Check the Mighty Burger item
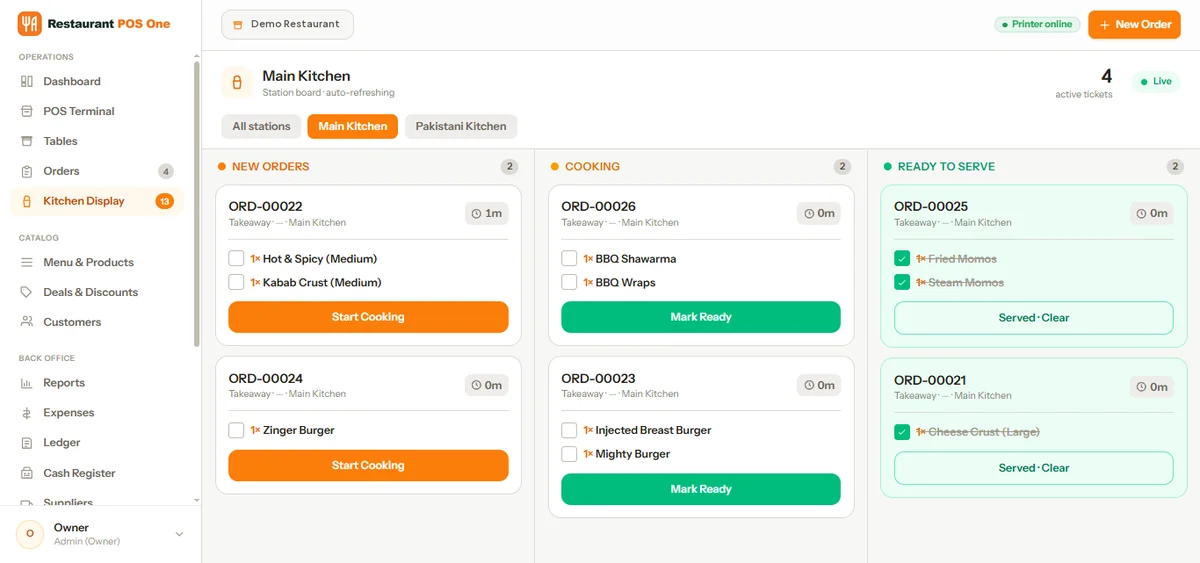This screenshot has width=1200, height=563. 569,454
